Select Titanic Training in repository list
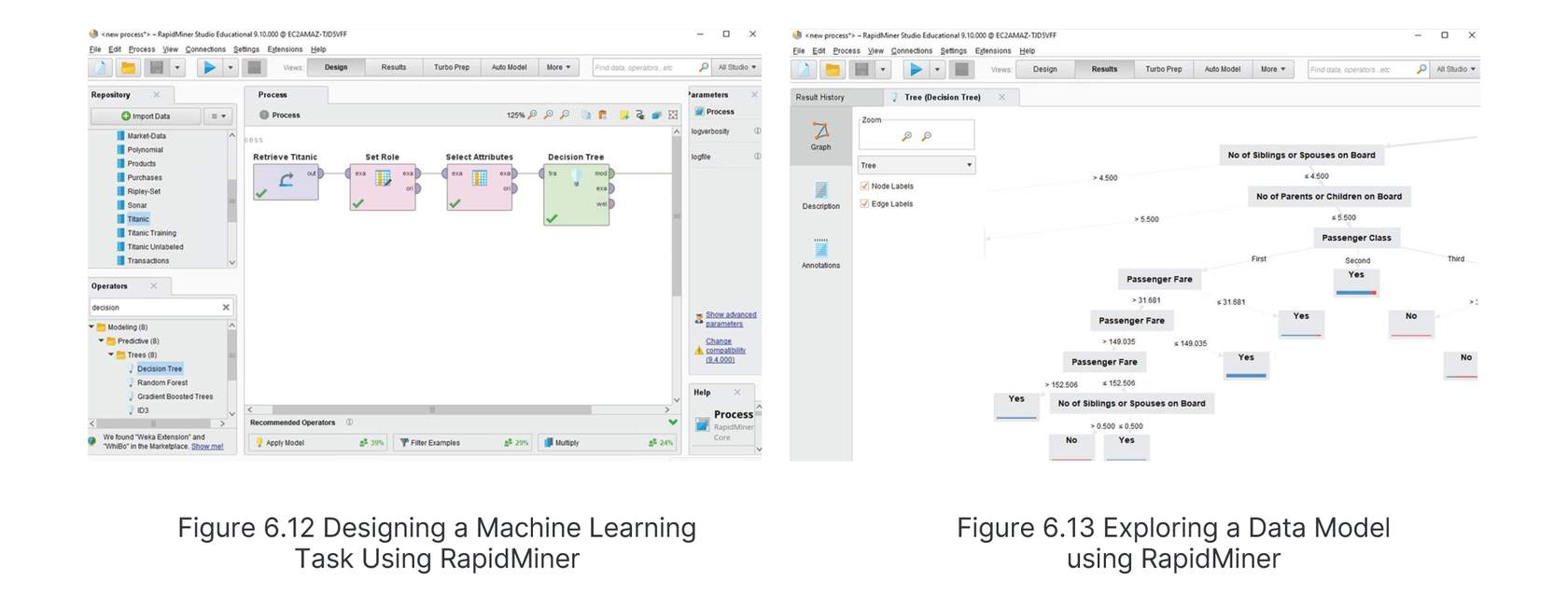1568x610 pixels. click(x=151, y=233)
